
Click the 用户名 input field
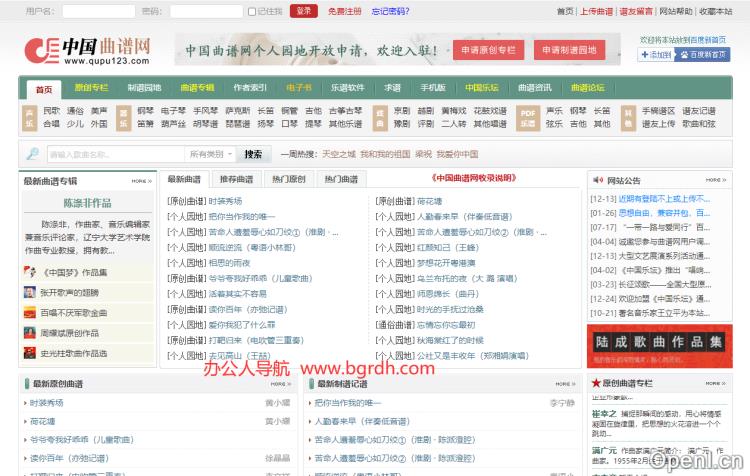[x=99, y=11]
